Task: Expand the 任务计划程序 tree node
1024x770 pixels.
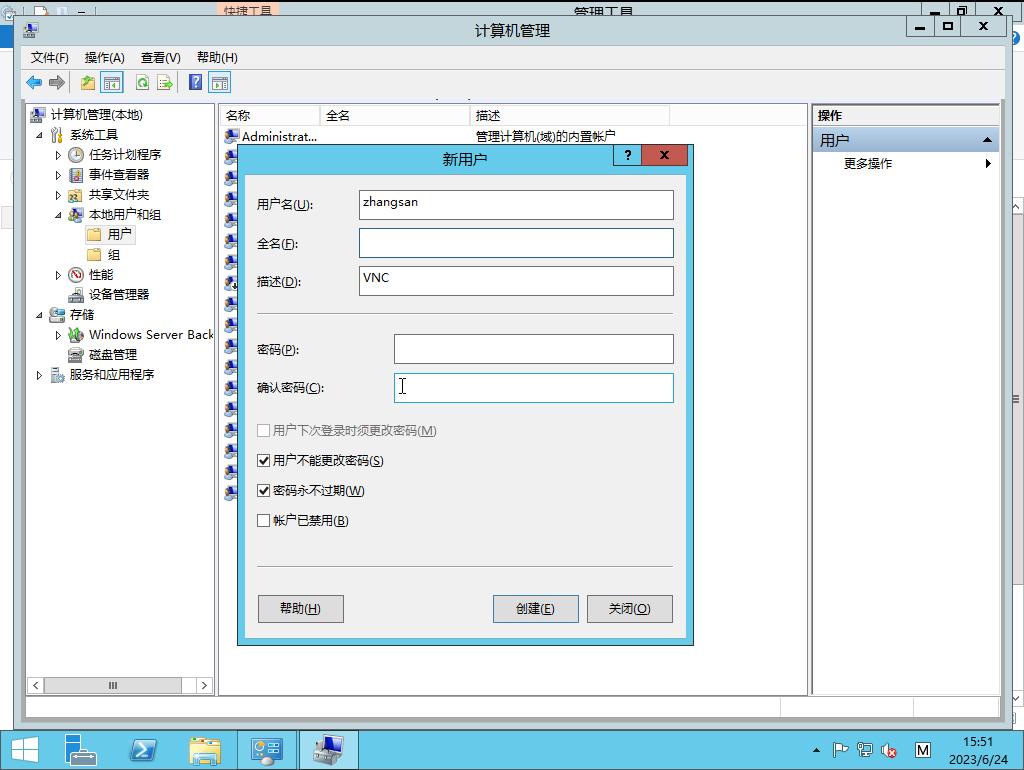Action: [58, 155]
